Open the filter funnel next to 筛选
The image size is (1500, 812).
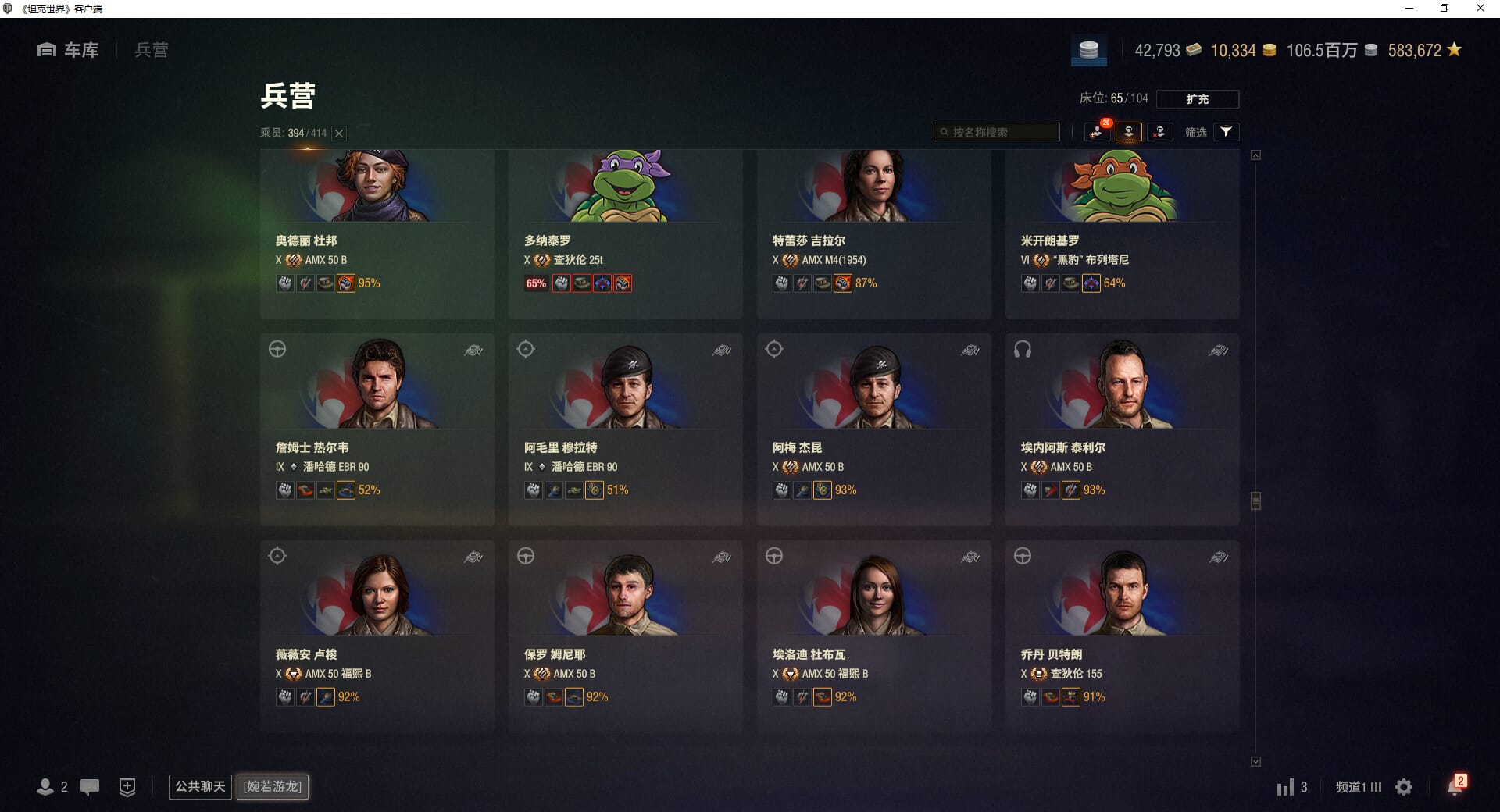coord(1226,132)
